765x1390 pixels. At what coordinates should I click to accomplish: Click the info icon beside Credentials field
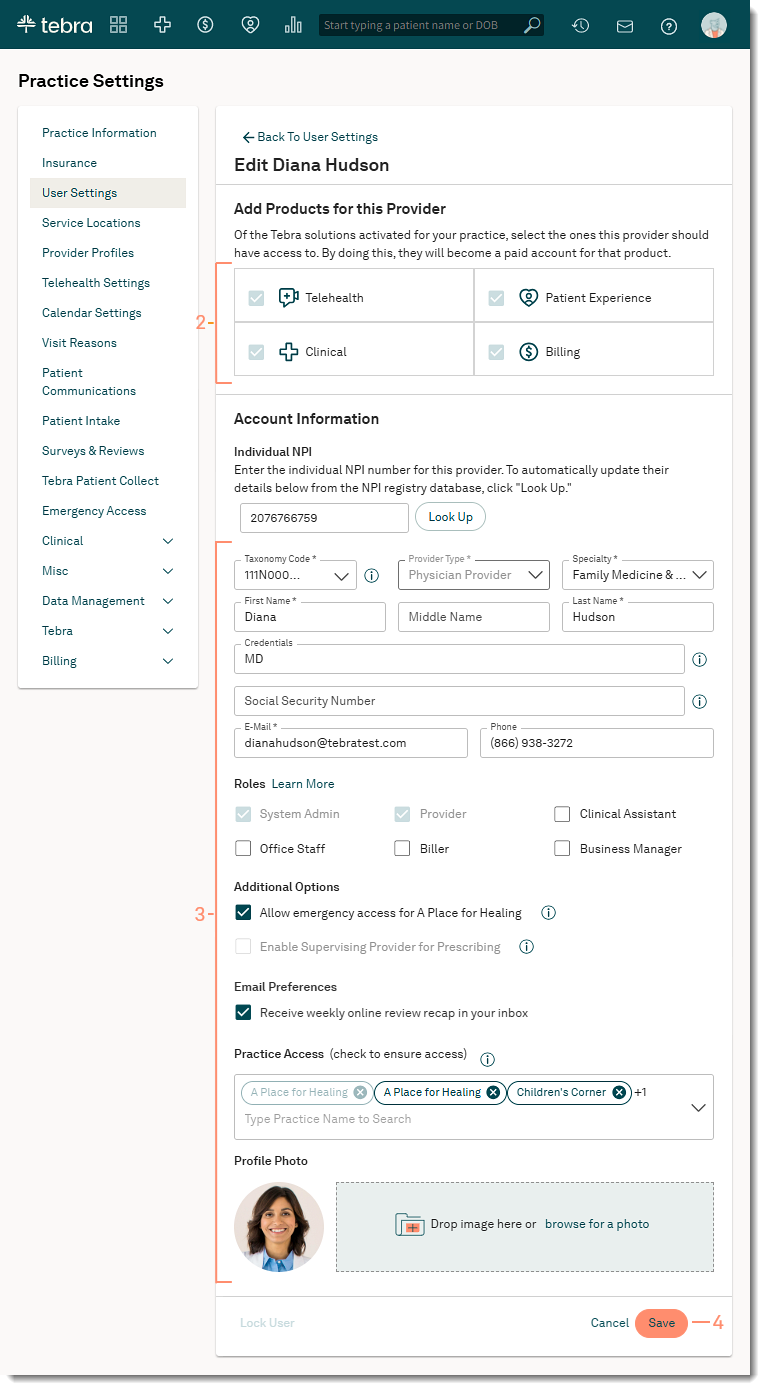pos(700,660)
